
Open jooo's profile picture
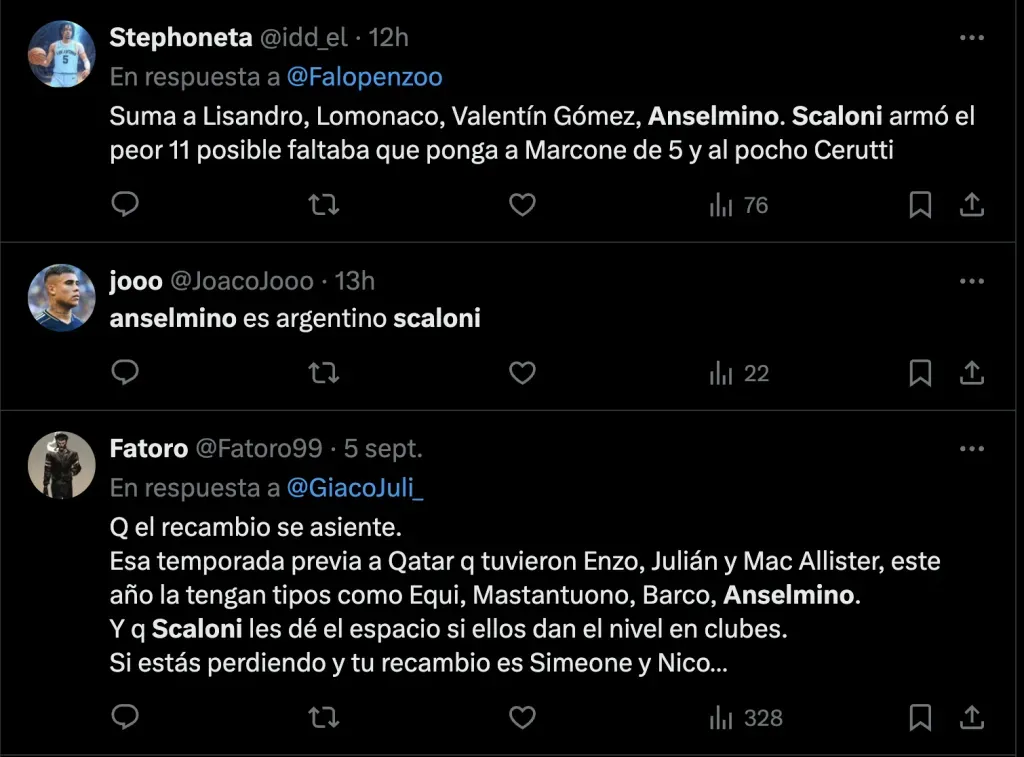coord(62,297)
